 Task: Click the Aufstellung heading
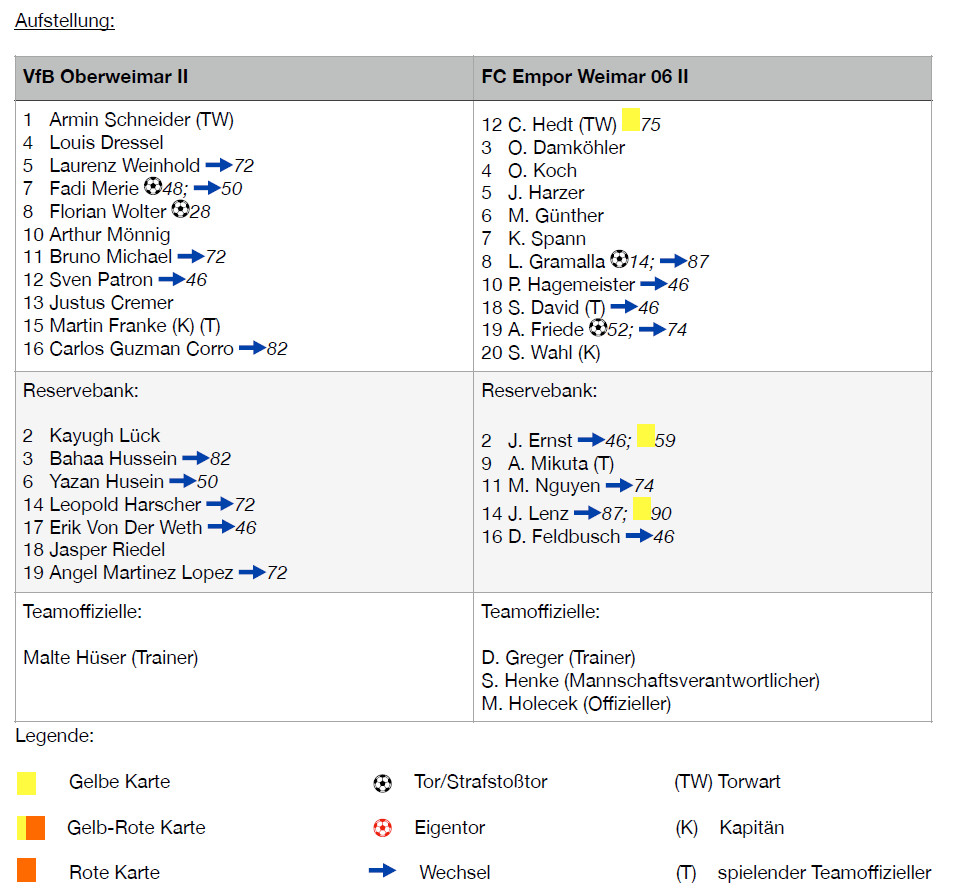pyautogui.click(x=64, y=20)
